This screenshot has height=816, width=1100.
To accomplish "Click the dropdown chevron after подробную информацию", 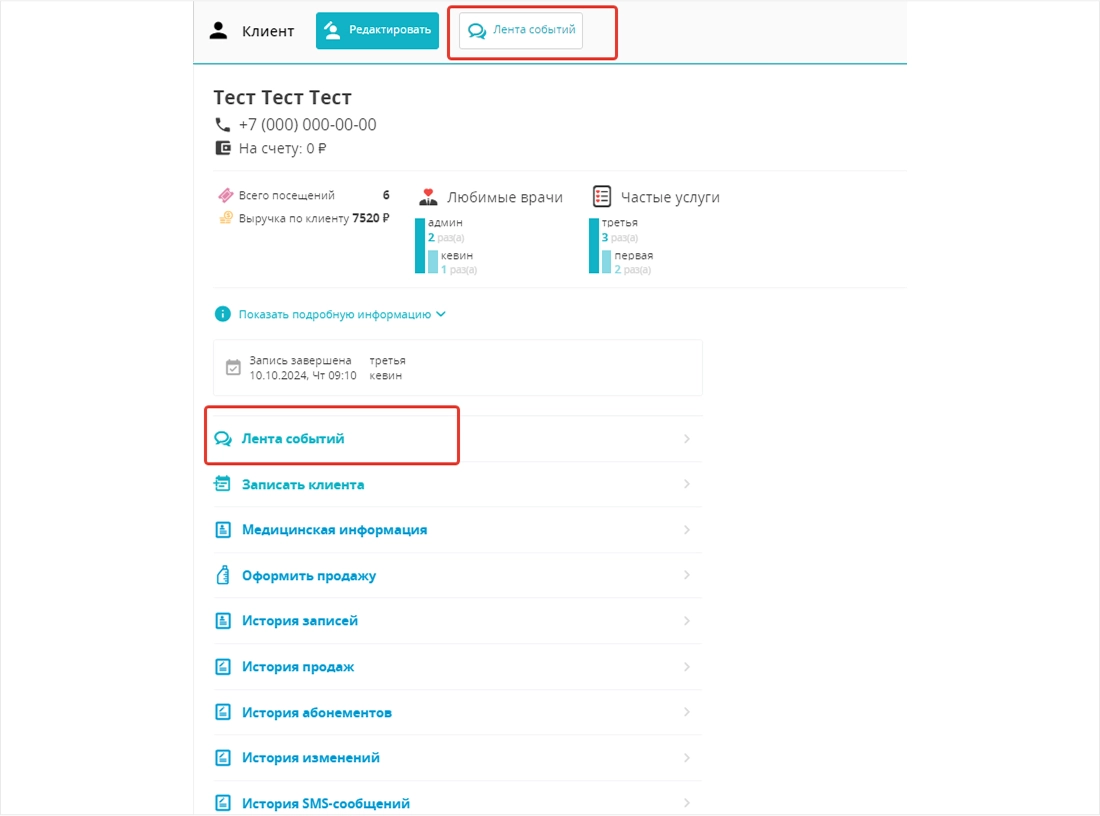I will coord(441,314).
